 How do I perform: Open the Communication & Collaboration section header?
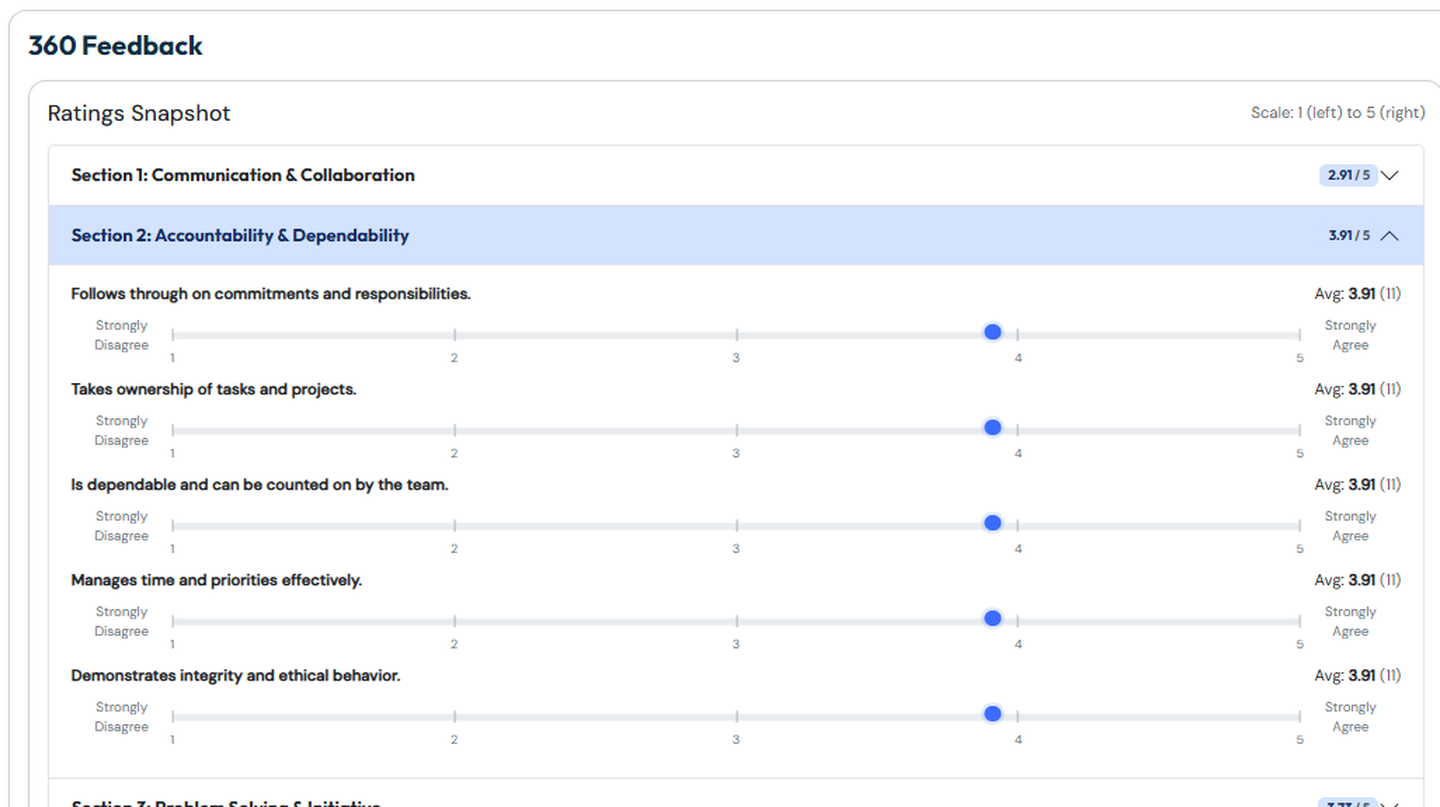tap(243, 175)
